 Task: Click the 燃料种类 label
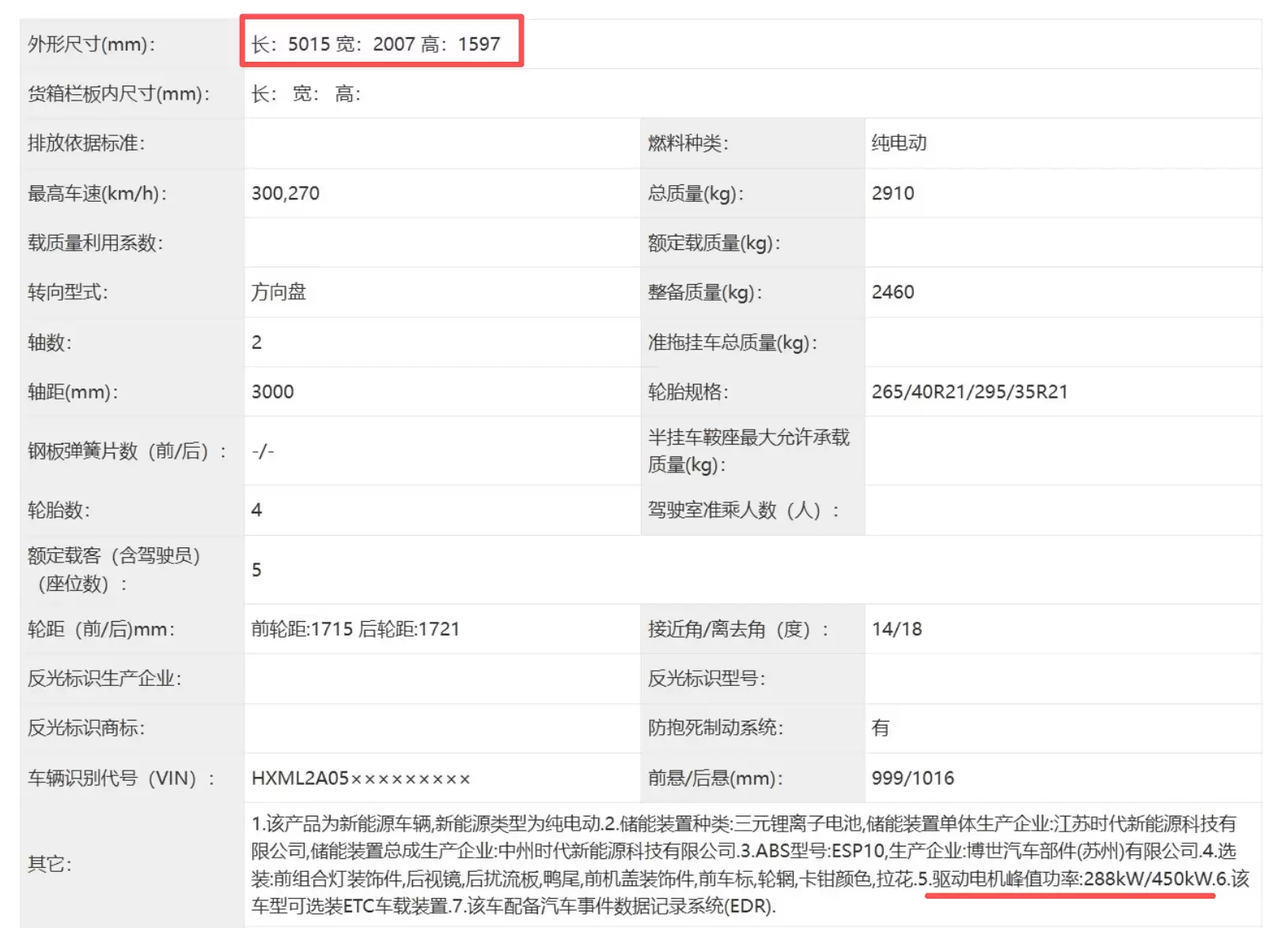pyautogui.click(x=688, y=143)
